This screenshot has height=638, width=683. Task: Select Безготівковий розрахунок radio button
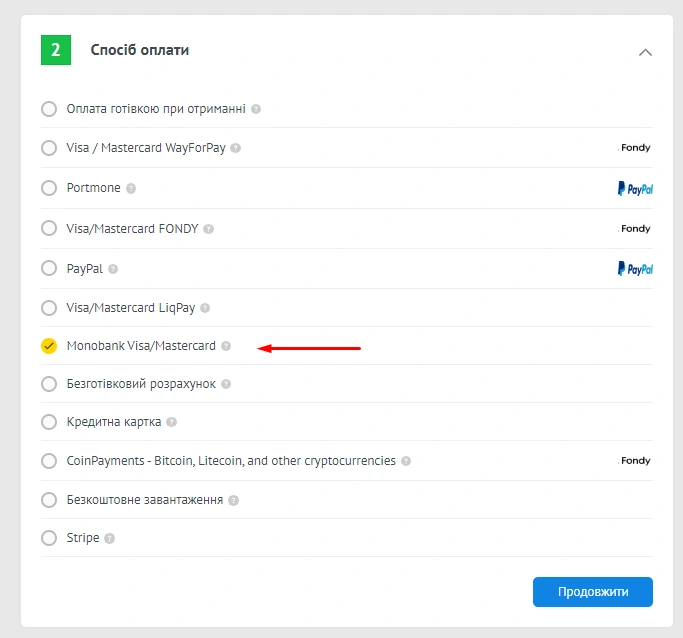[49, 384]
